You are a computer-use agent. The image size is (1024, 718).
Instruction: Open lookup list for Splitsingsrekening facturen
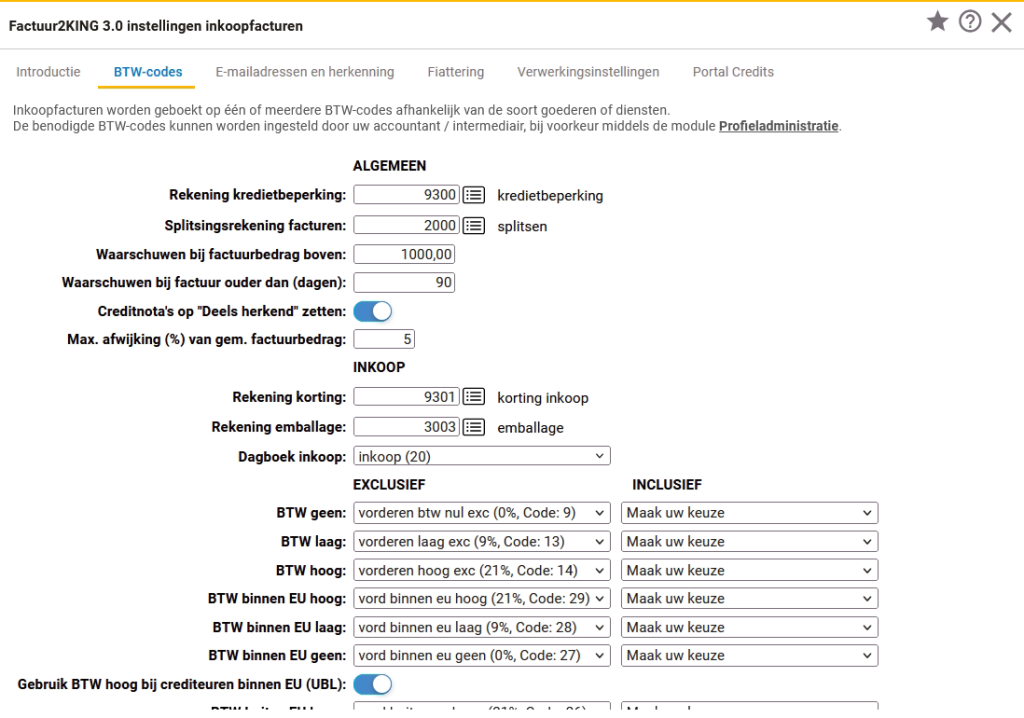point(473,226)
